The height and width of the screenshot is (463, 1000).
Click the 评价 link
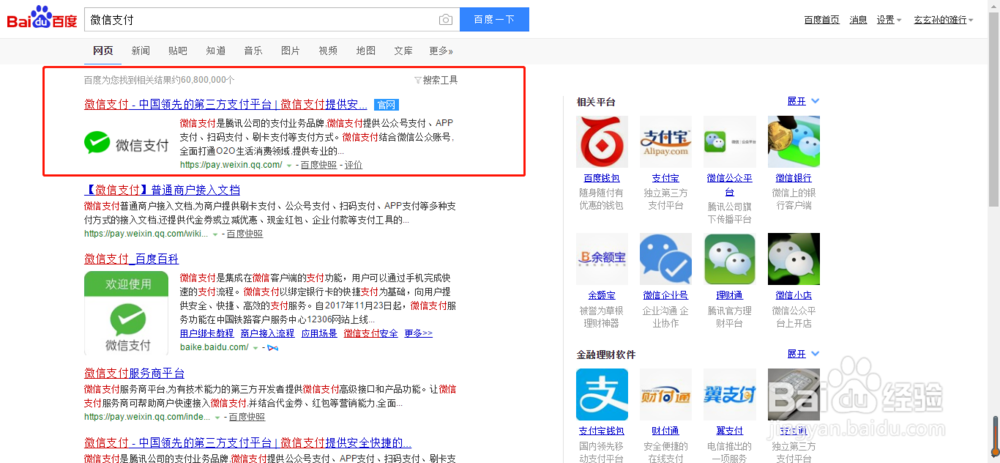353,165
